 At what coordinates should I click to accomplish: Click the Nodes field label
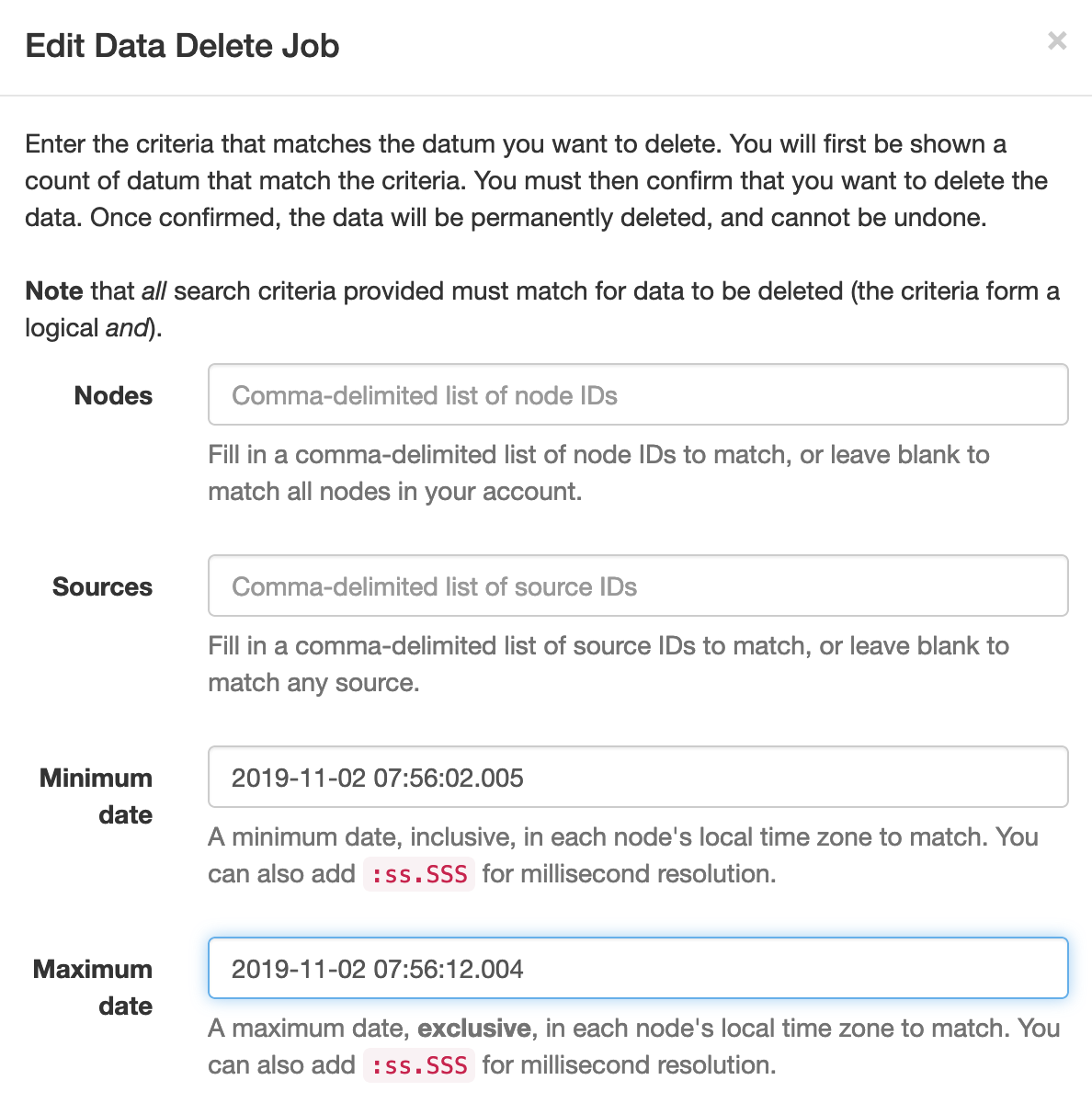[113, 396]
